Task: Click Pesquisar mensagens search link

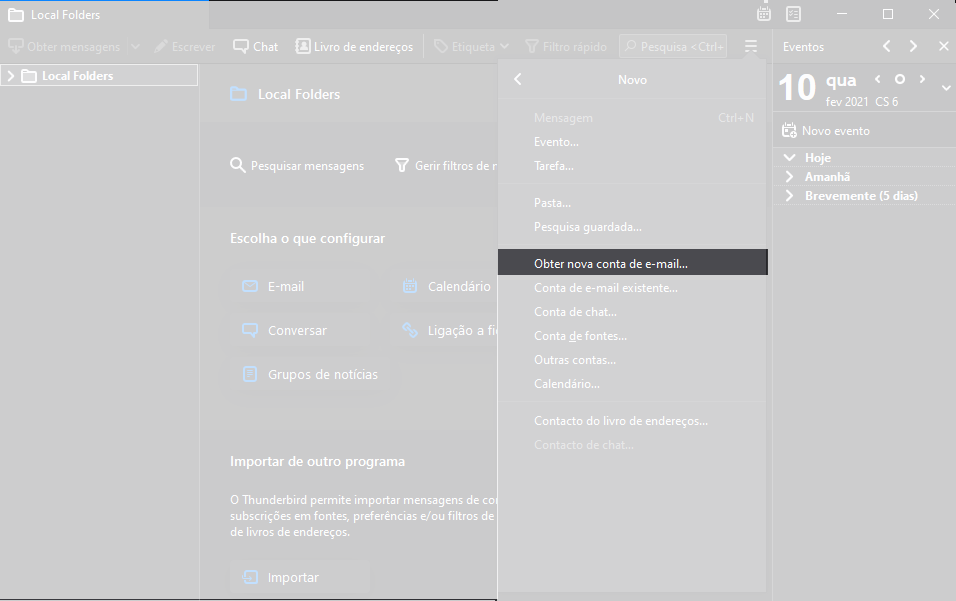Action: point(297,165)
